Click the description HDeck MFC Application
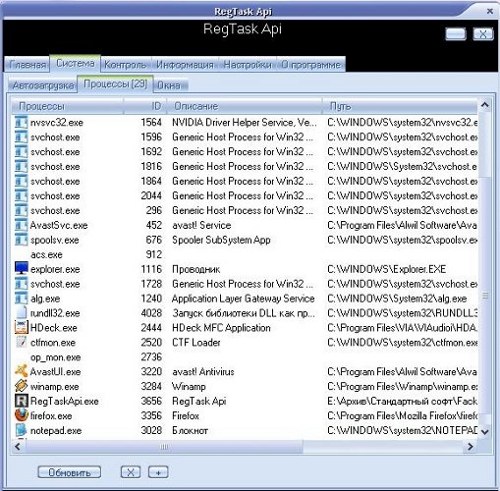The height and width of the screenshot is (491, 500). [221, 328]
